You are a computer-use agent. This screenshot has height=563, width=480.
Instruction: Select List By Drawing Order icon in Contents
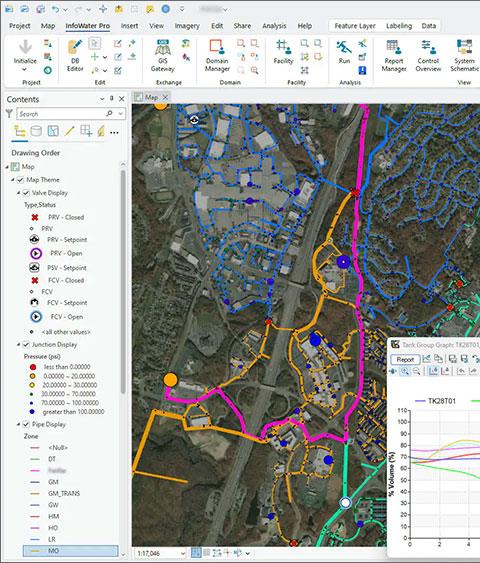pos(20,132)
